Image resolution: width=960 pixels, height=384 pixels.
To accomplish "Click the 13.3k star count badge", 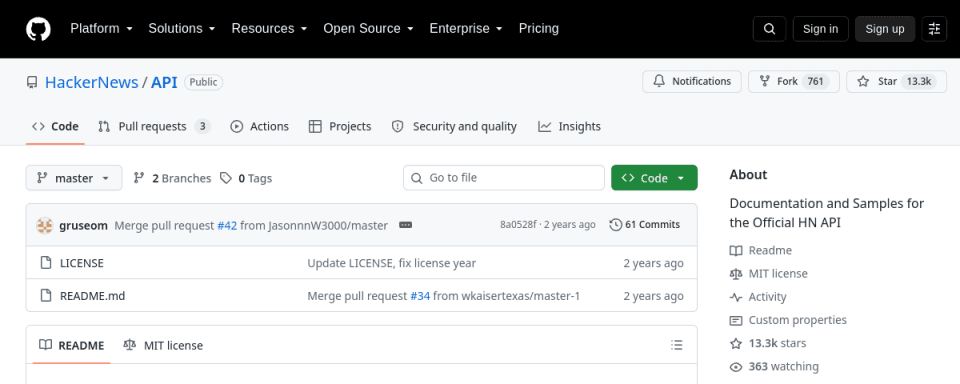I will tap(919, 81).
